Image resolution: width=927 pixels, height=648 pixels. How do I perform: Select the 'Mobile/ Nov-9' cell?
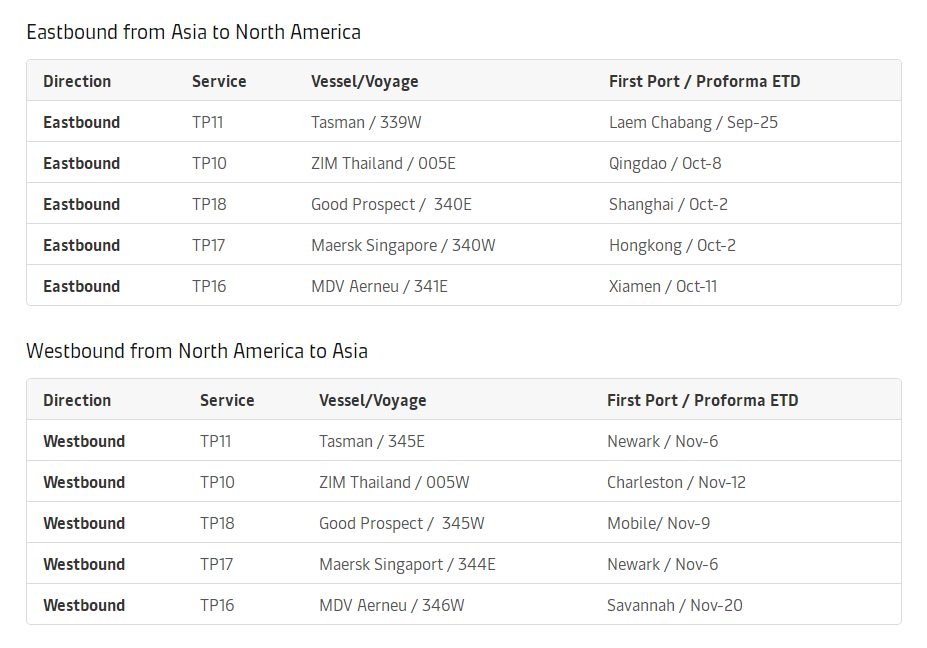click(659, 523)
